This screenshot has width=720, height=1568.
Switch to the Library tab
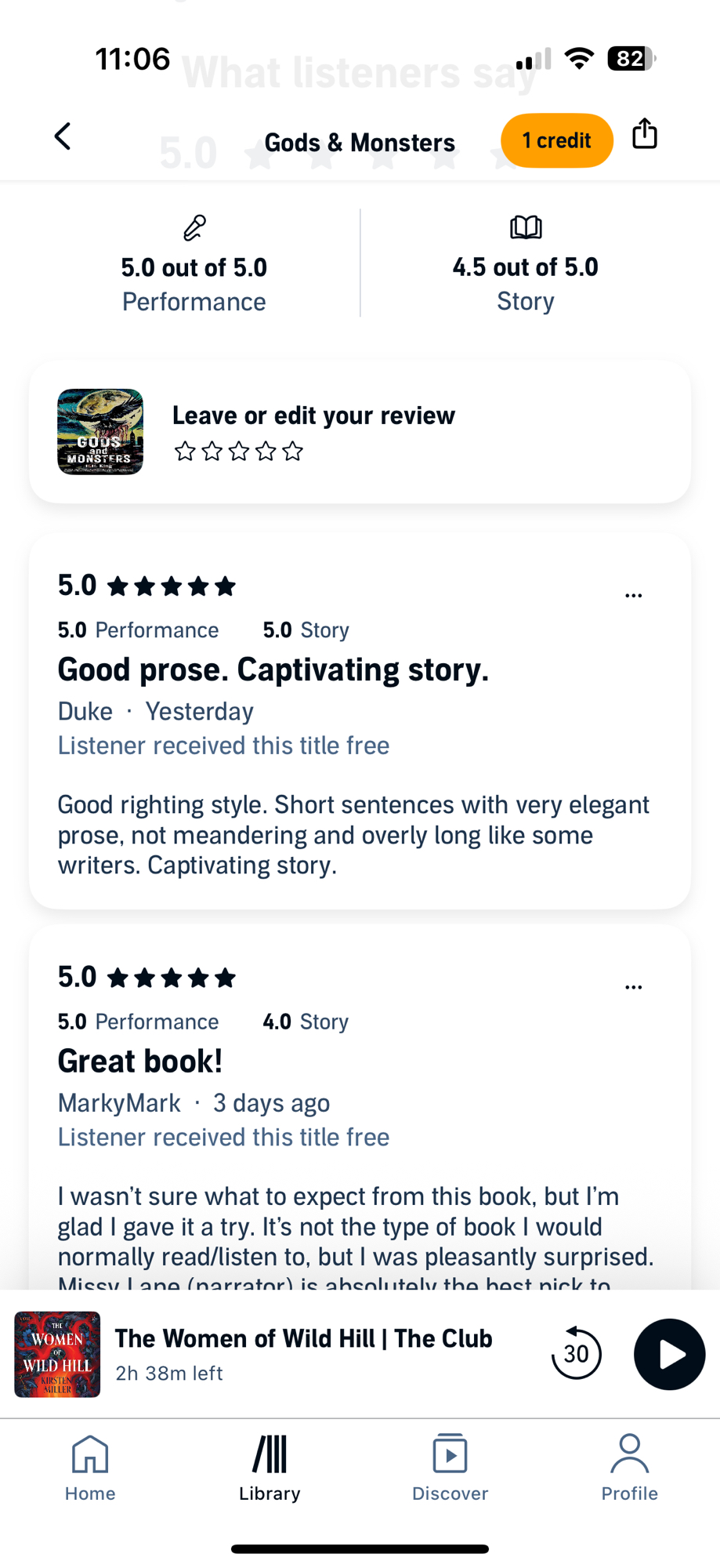tap(270, 1468)
